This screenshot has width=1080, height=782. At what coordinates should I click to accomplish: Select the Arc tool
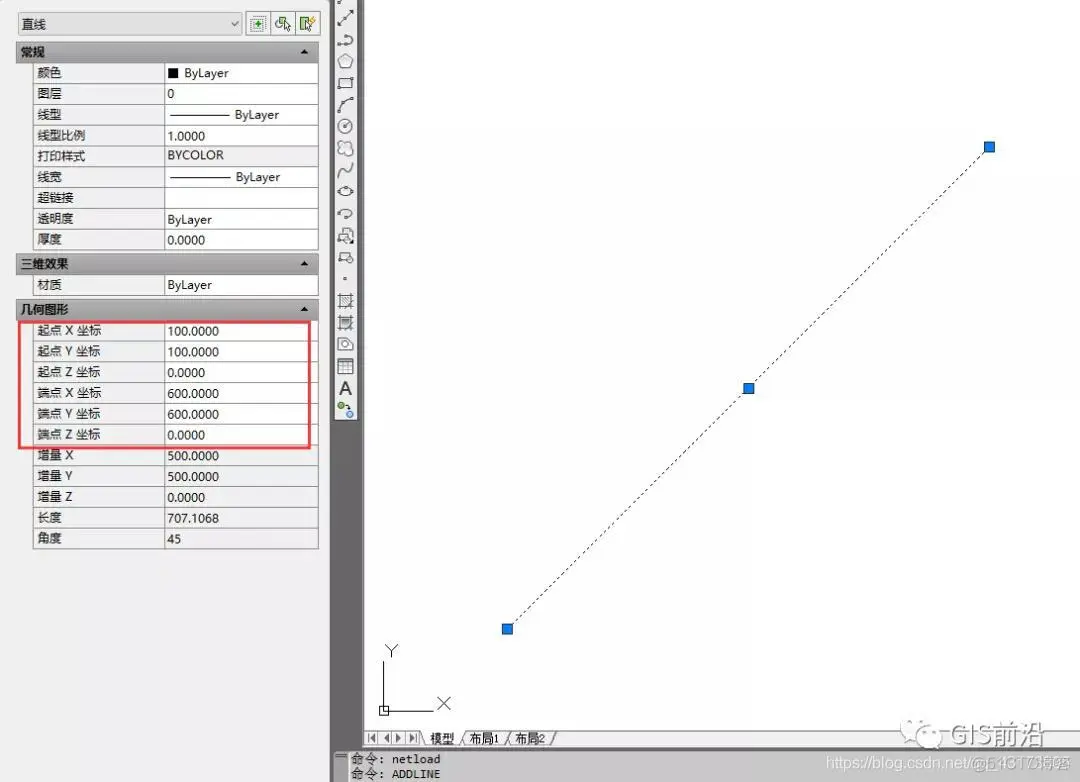(345, 105)
